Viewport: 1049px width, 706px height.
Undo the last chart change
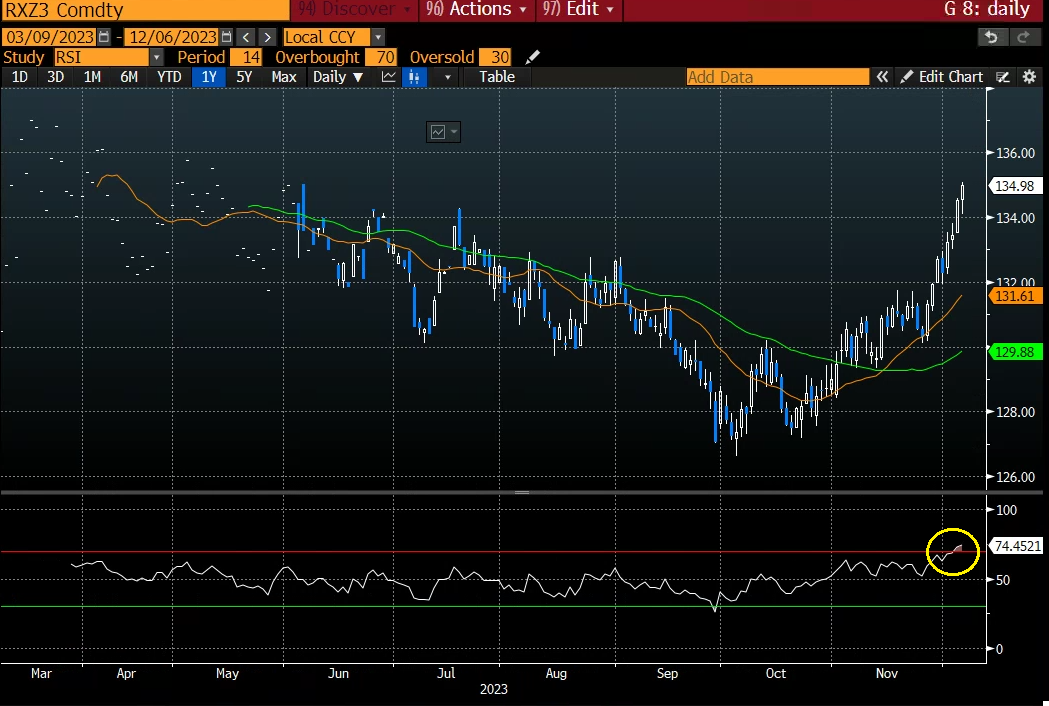pos(991,37)
